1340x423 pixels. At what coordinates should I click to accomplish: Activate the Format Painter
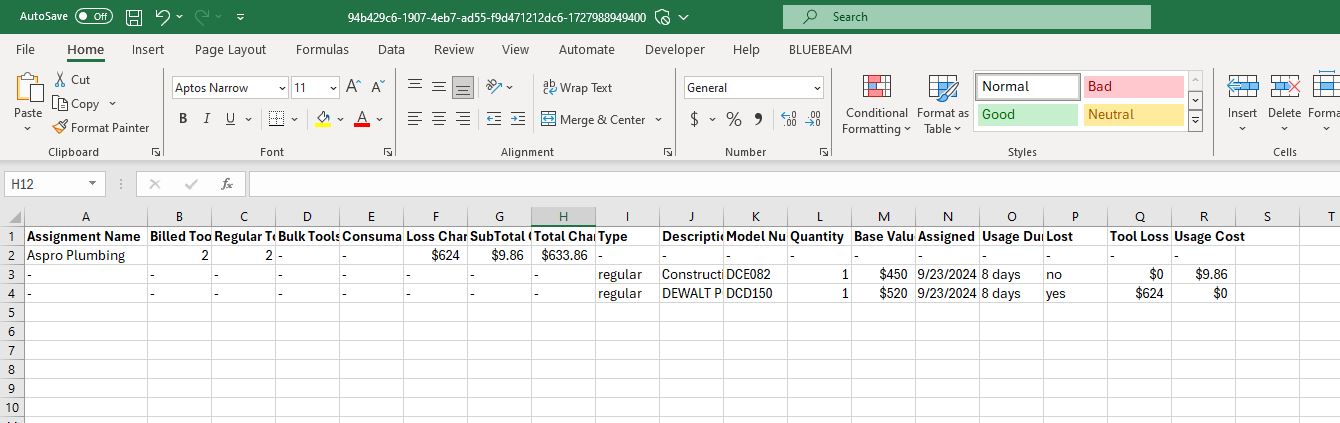click(101, 127)
